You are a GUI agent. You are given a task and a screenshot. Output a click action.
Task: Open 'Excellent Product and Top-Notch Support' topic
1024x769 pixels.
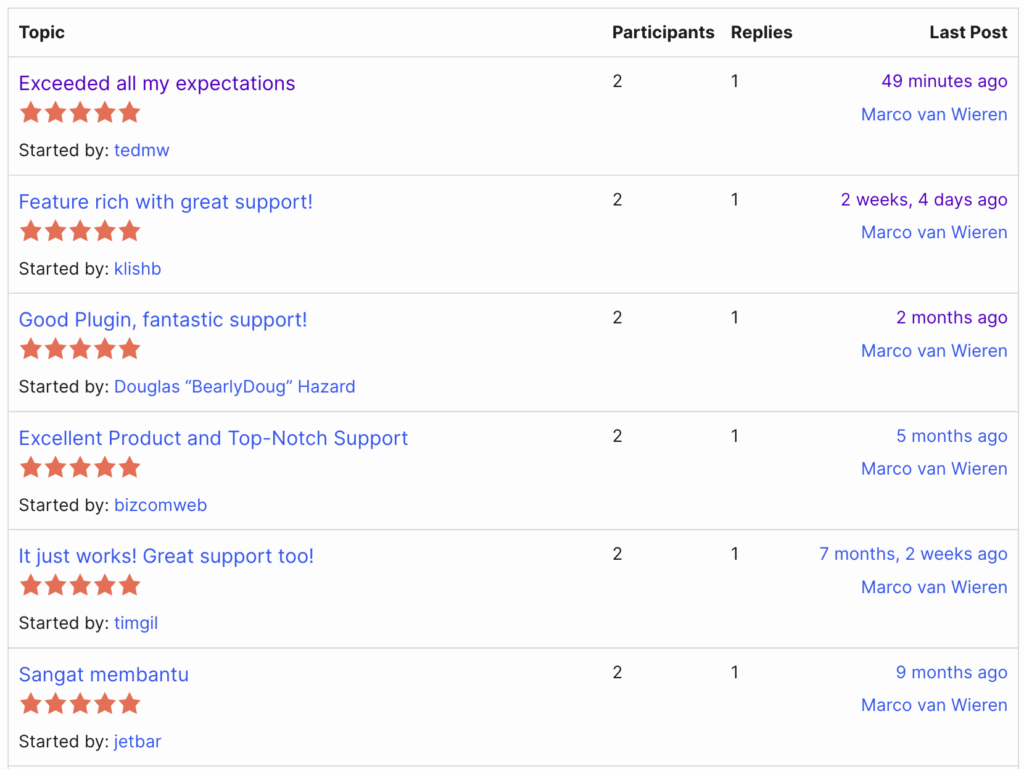[213, 438]
